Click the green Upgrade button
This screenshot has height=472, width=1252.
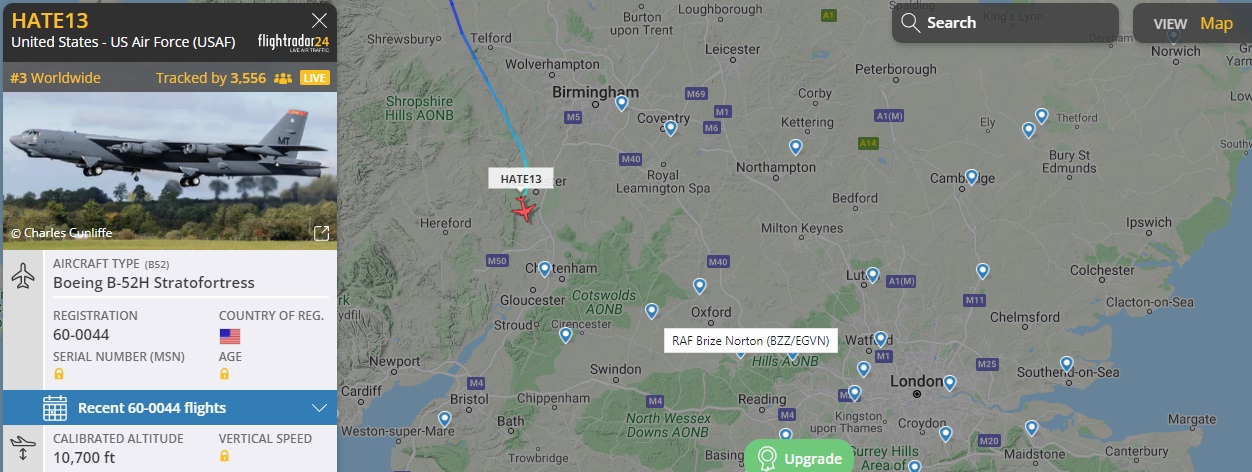pos(798,458)
